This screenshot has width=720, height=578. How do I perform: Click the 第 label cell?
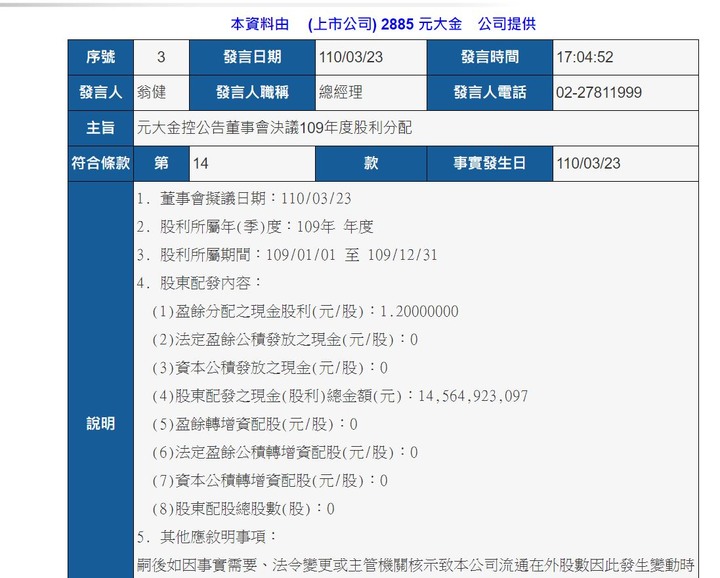161,163
